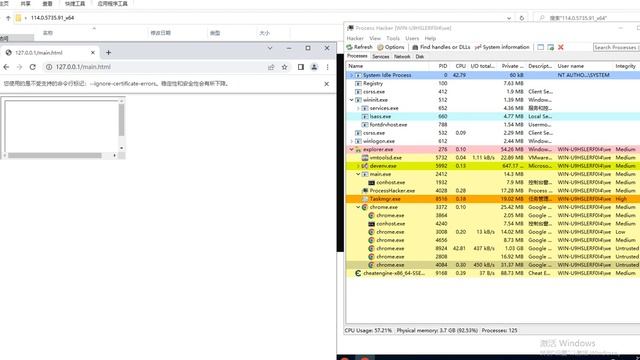Expand the services.exe tree node
The image size is (640, 360).
point(358,108)
